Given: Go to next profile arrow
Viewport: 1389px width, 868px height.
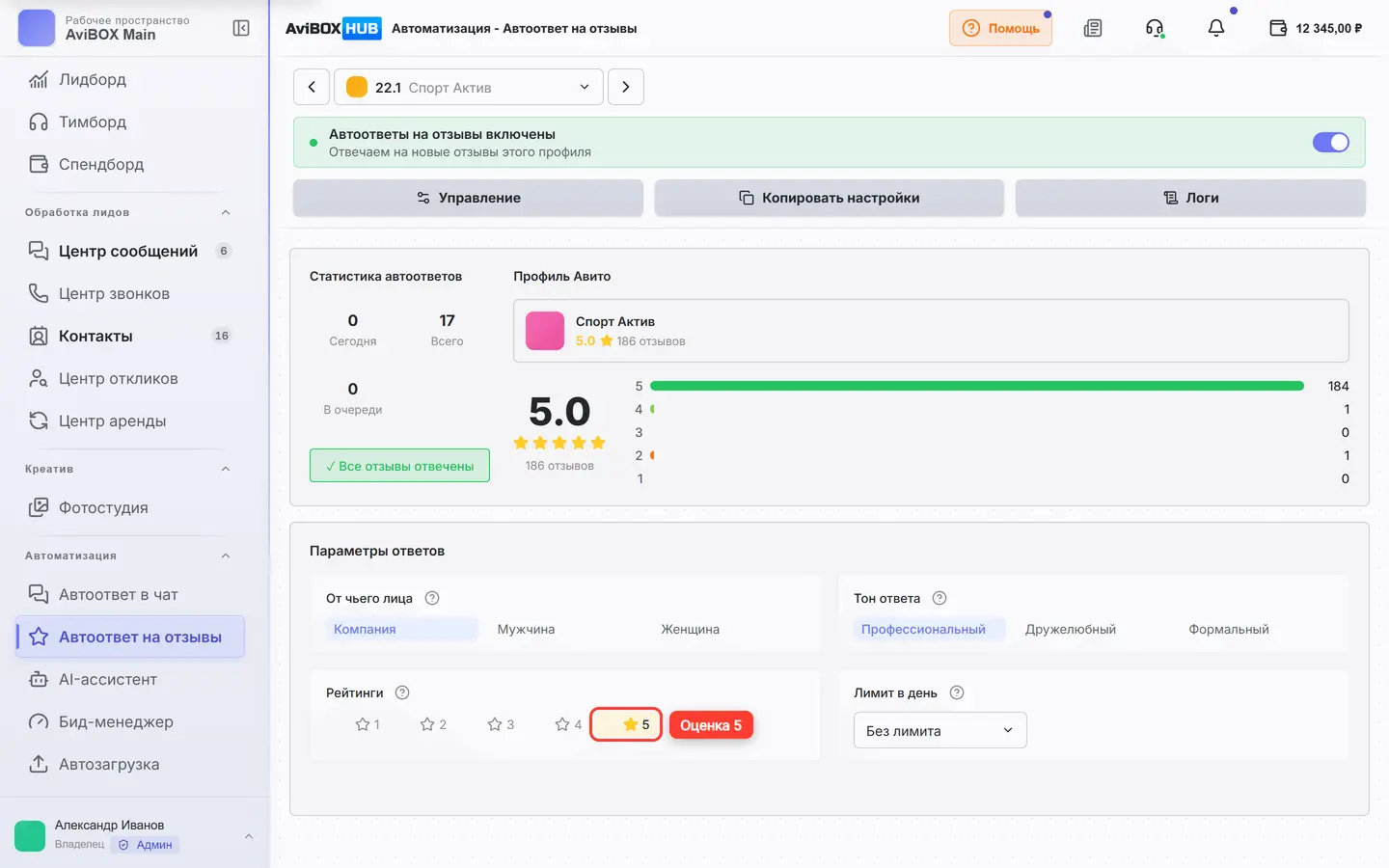Looking at the screenshot, I should [626, 87].
